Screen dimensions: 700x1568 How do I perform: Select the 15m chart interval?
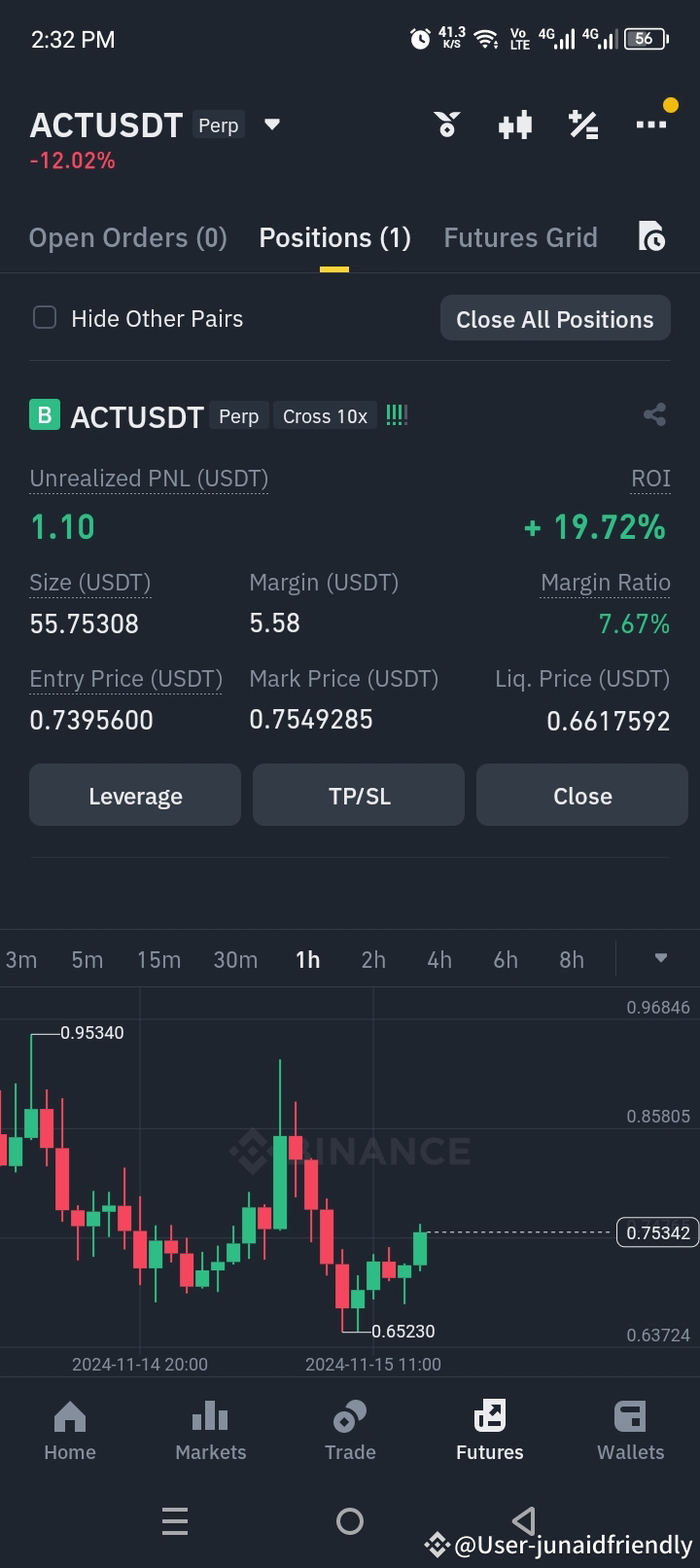coord(158,960)
